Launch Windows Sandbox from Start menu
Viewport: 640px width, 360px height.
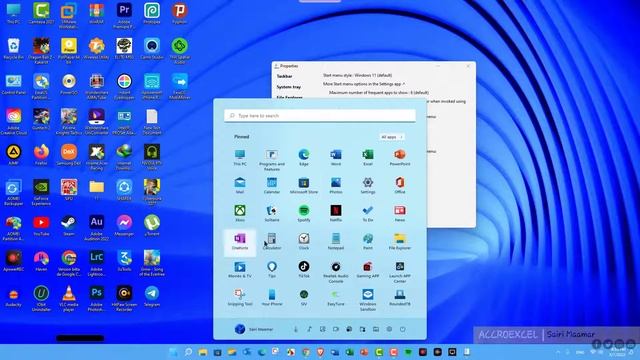pyautogui.click(x=367, y=300)
